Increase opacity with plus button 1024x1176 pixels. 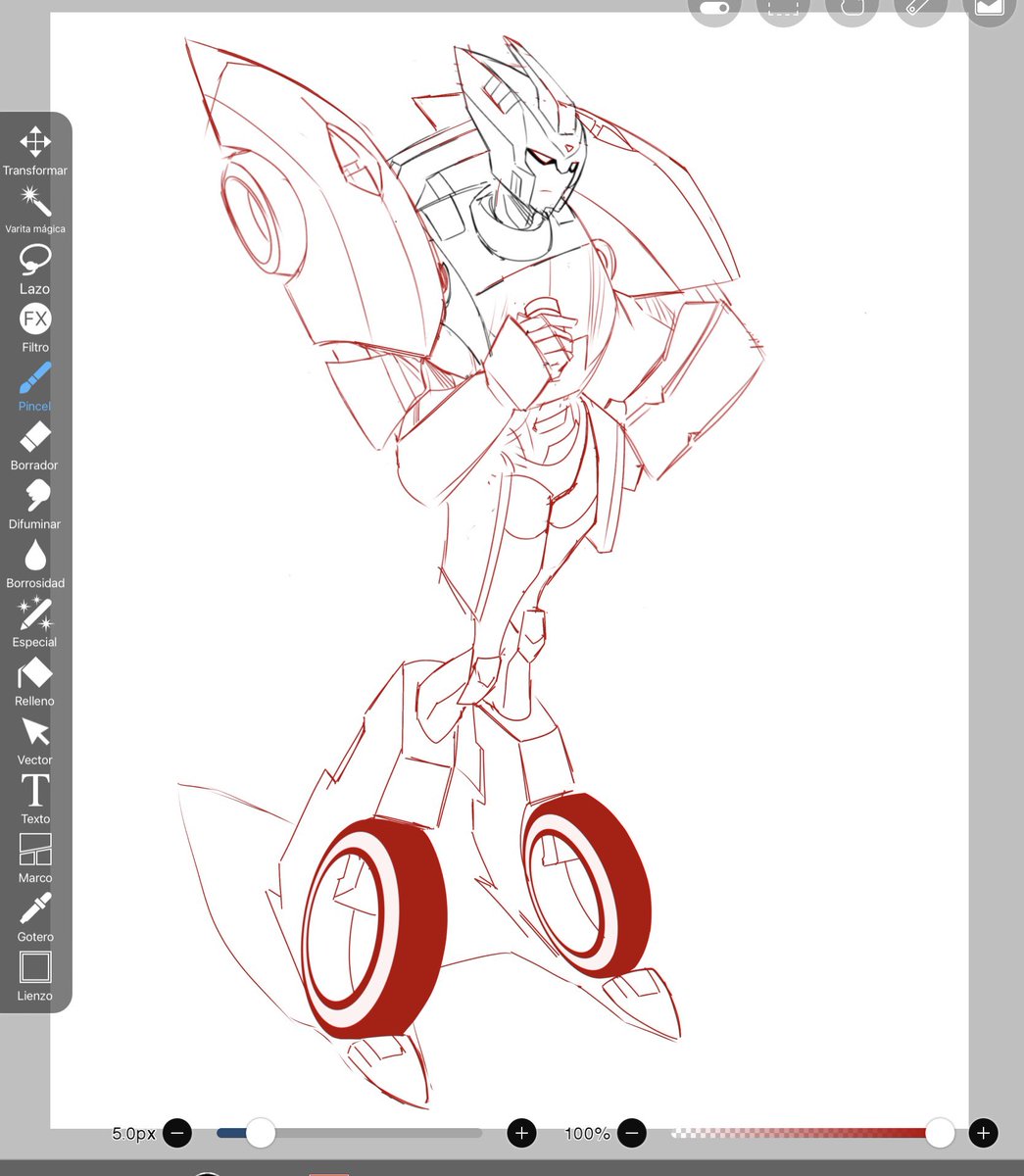coord(983,1134)
